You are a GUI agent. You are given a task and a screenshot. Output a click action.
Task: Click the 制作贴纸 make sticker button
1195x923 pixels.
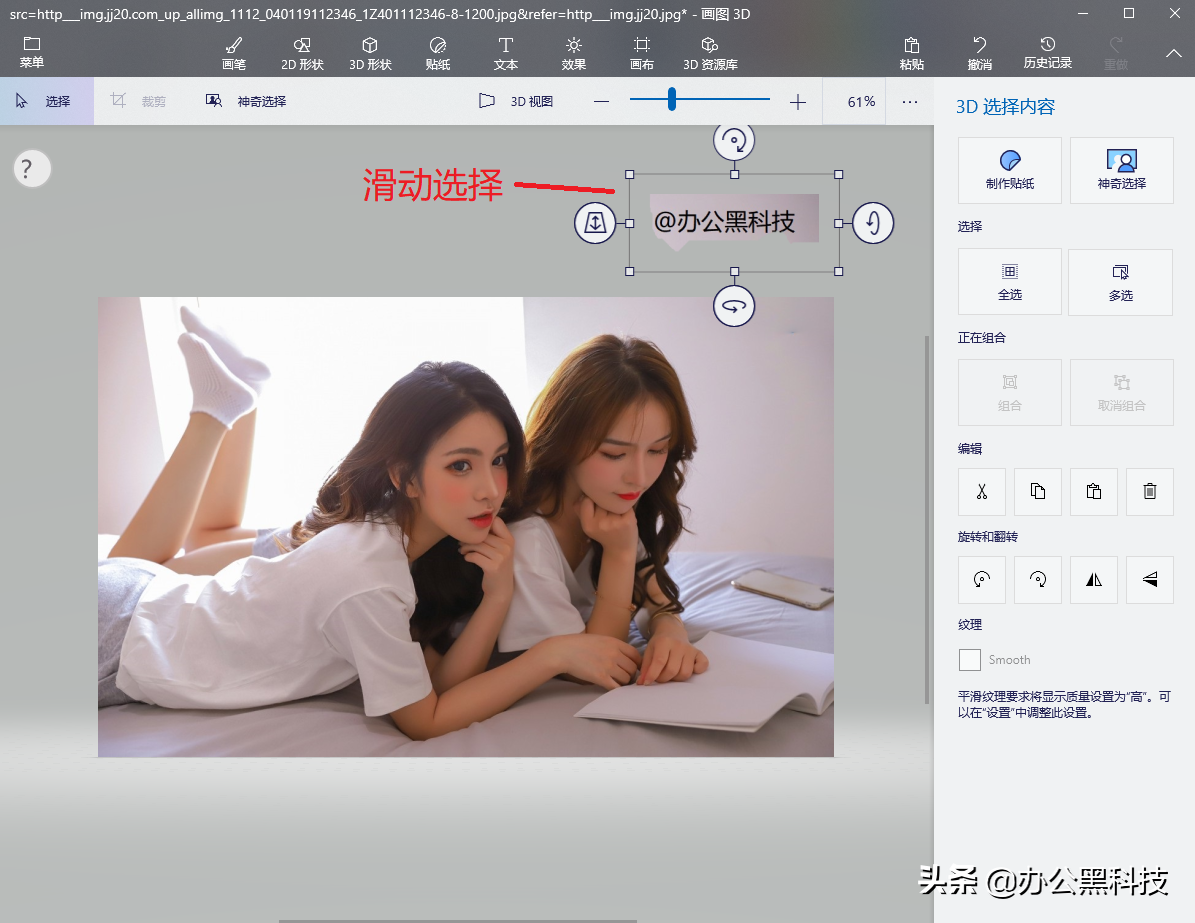(1009, 170)
